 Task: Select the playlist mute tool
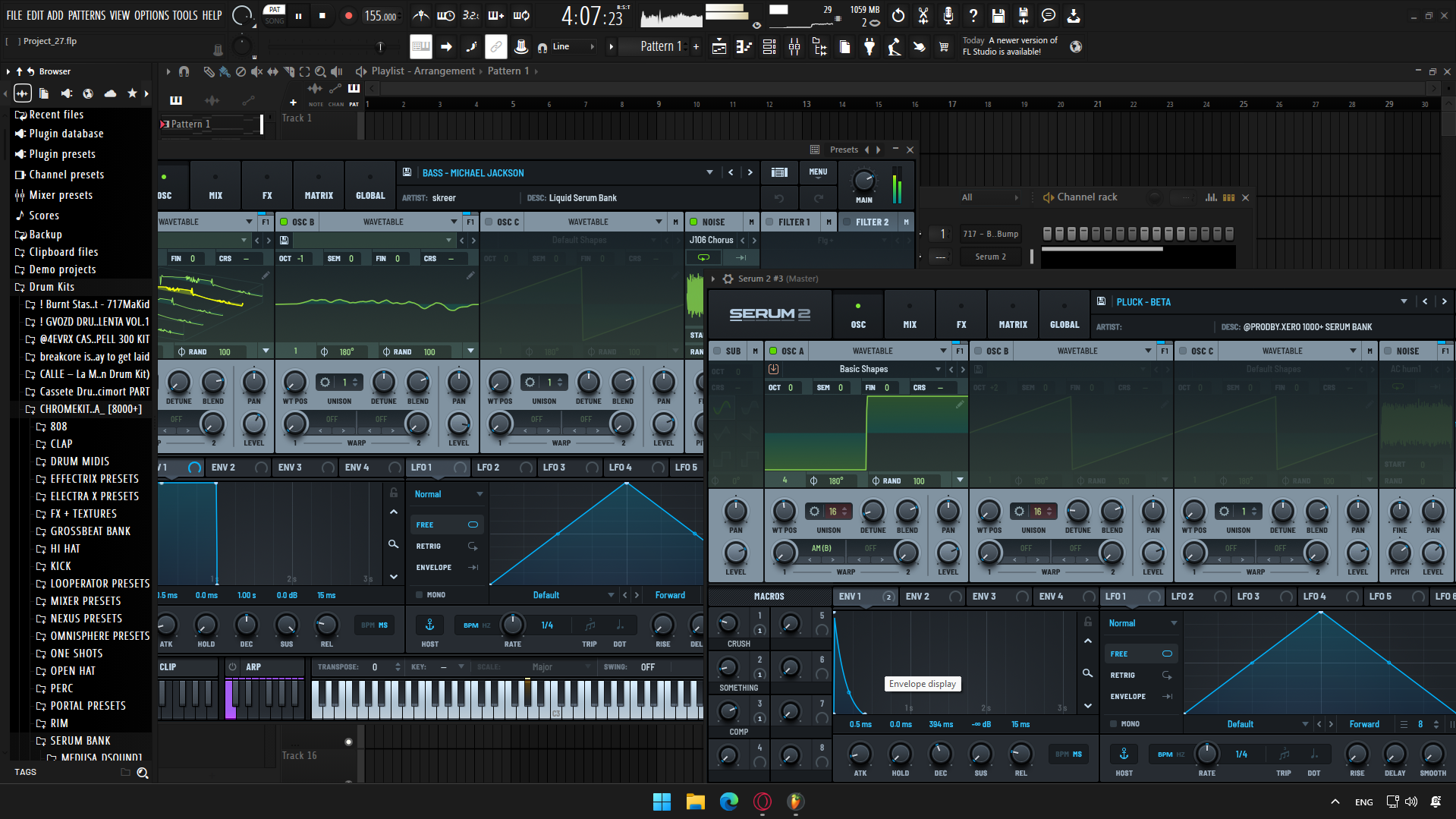point(256,71)
